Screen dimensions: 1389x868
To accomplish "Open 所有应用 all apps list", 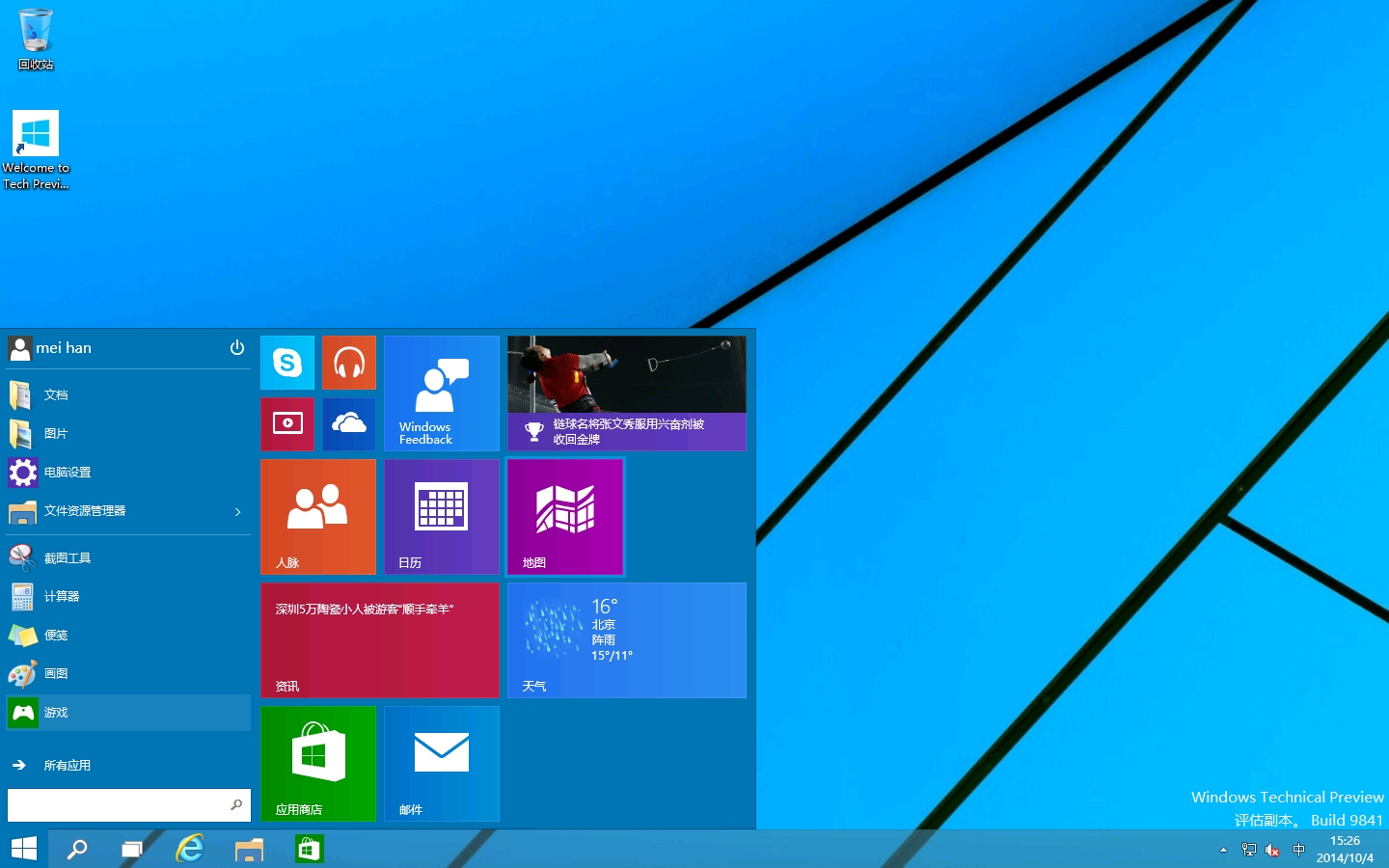I will 67,765.
